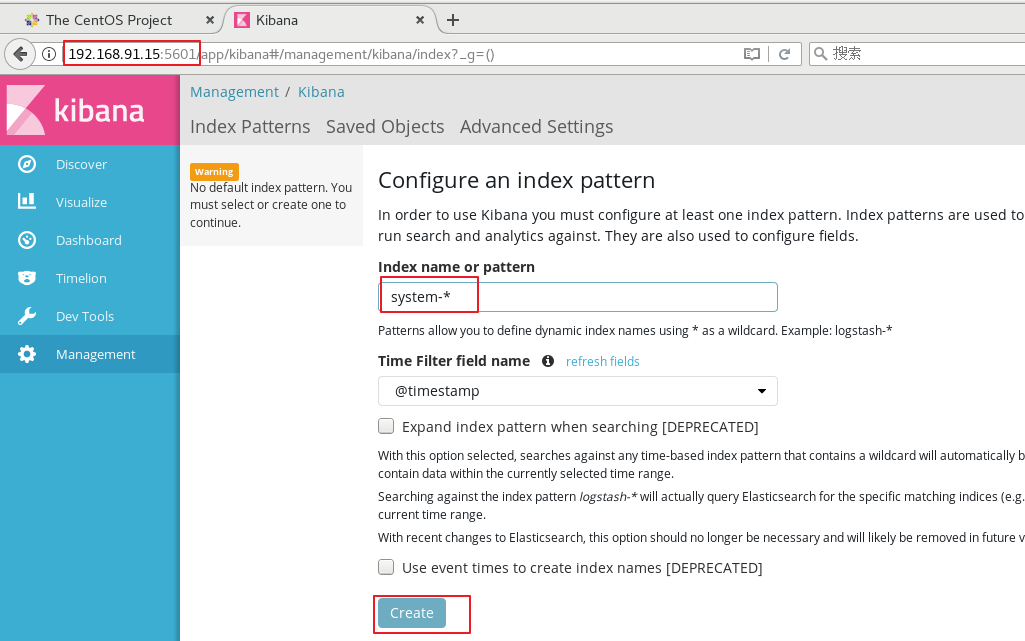
Task: Click info icon next to Time Filter field name
Action: (x=548, y=361)
